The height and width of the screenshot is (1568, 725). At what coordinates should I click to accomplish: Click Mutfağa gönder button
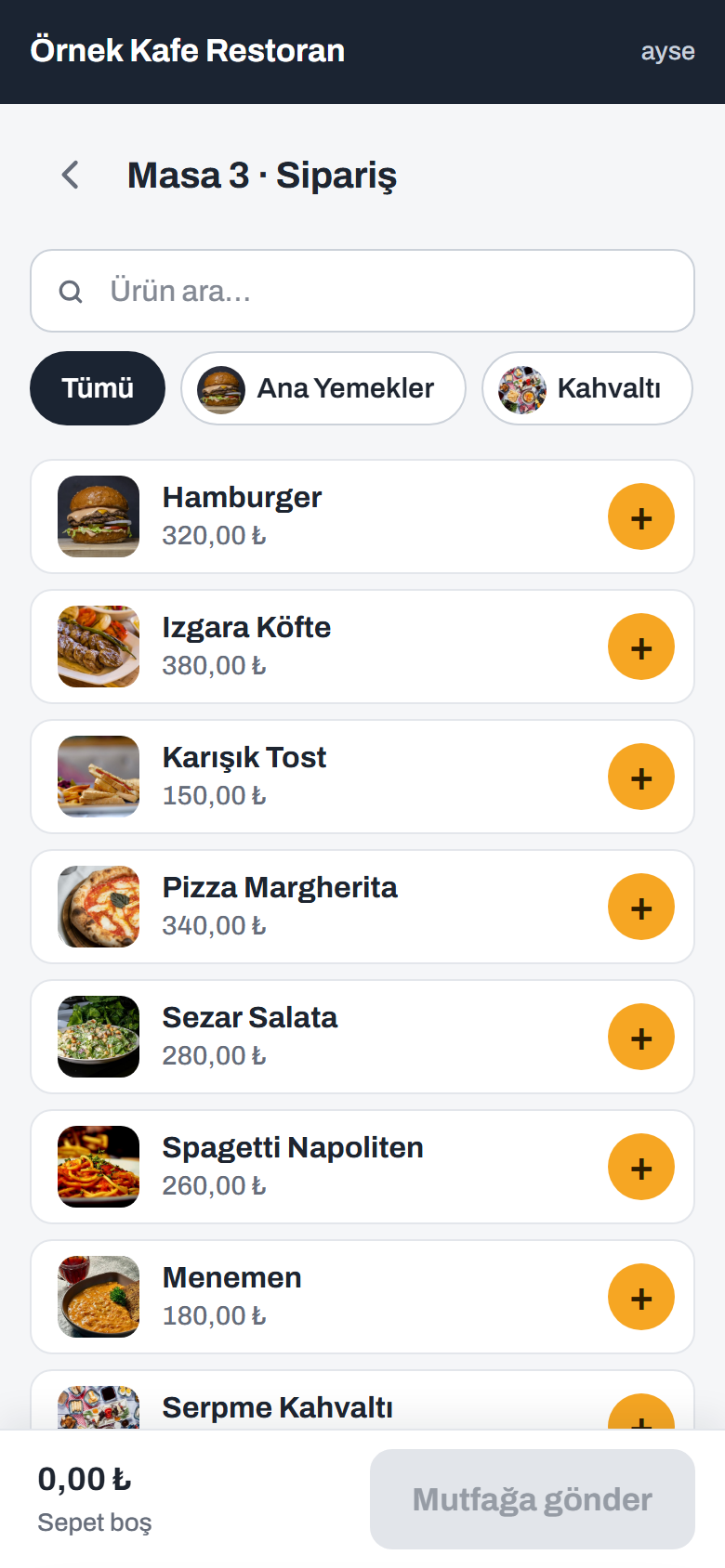click(533, 1499)
